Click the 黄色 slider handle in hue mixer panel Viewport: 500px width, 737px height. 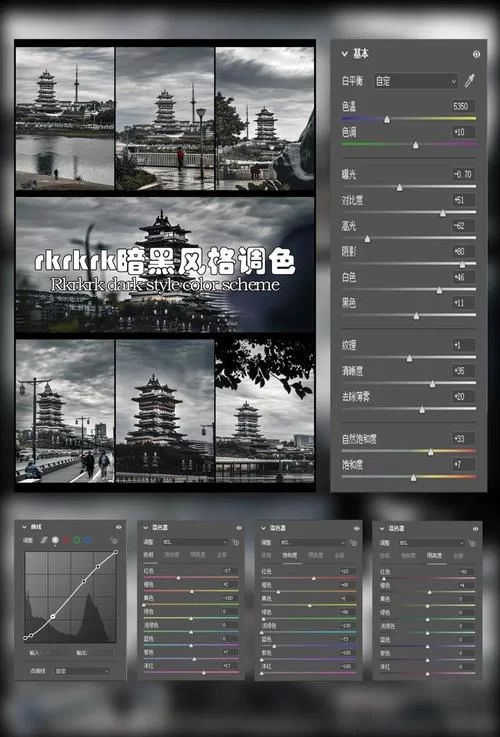coord(144,604)
